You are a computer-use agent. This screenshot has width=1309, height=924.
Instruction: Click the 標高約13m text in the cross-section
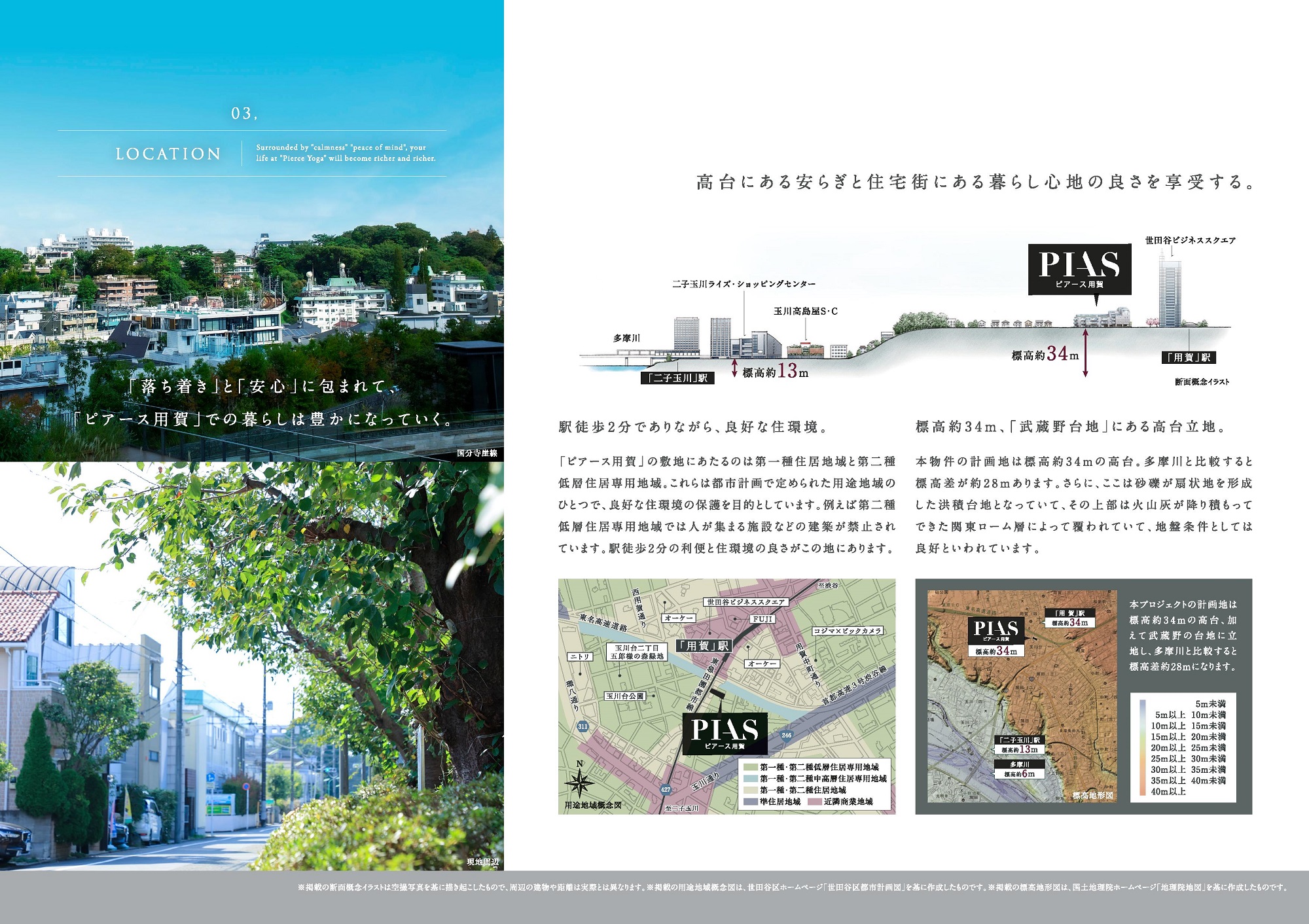[776, 372]
